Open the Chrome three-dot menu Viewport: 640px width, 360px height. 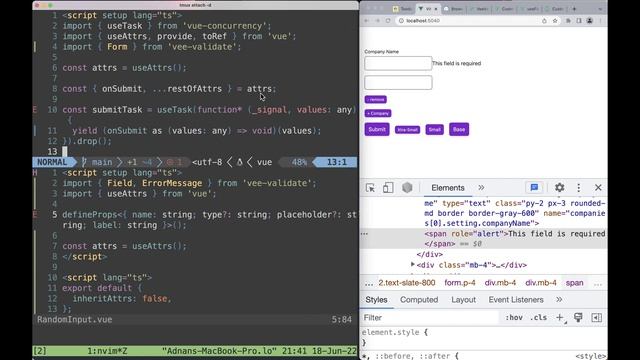[x=600, y=20]
